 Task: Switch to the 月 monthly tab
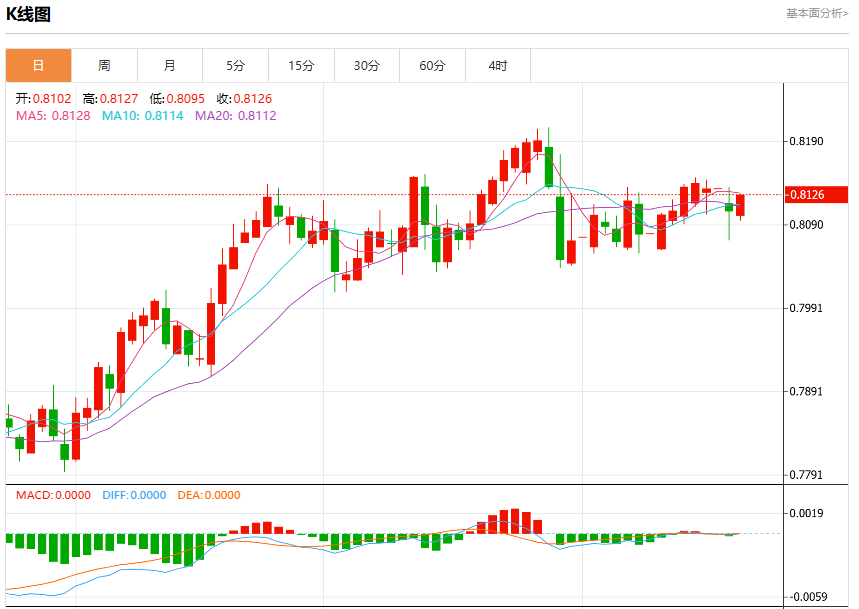(x=170, y=66)
